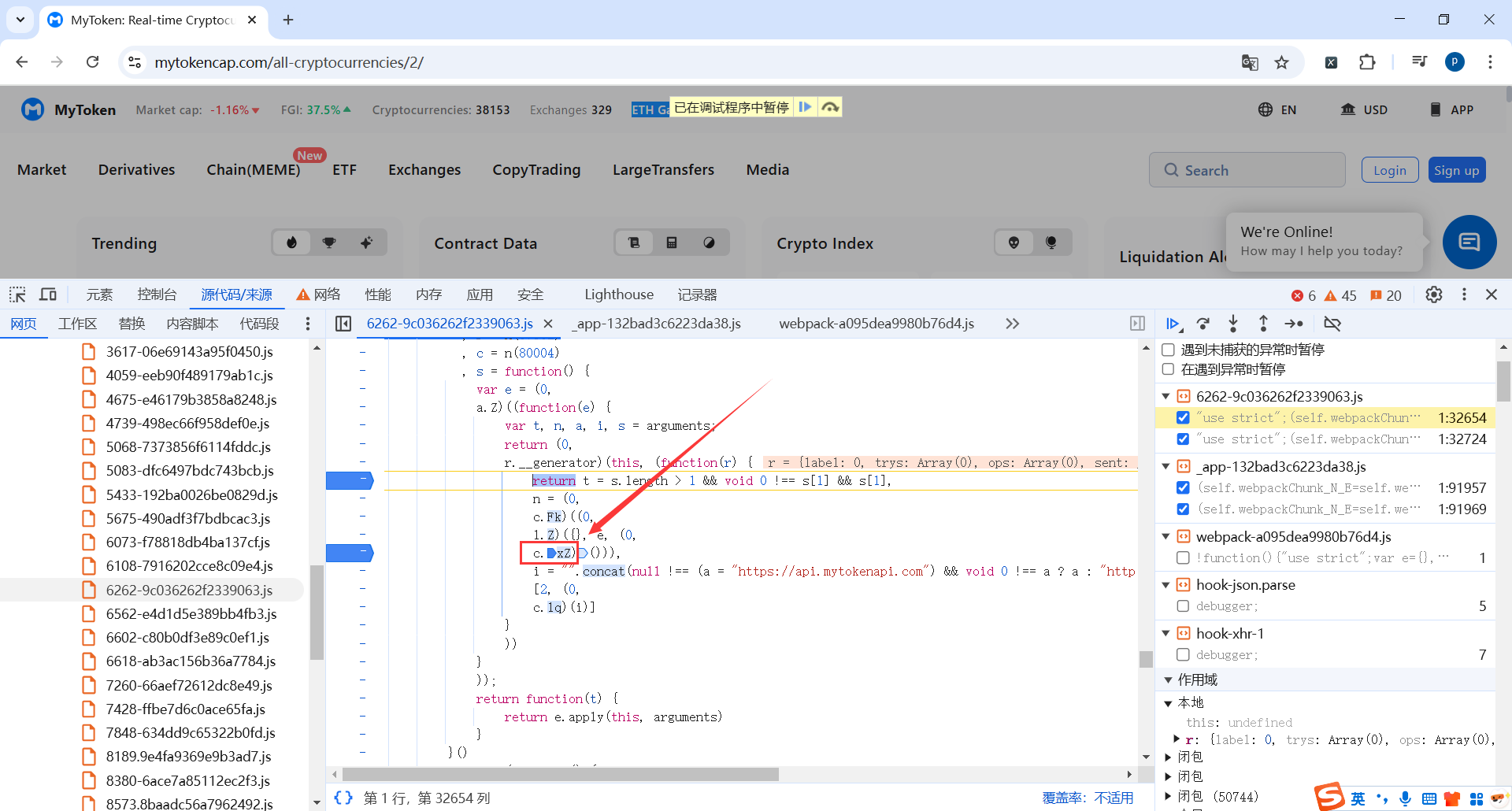Click the single Step debugger button

click(x=1294, y=324)
